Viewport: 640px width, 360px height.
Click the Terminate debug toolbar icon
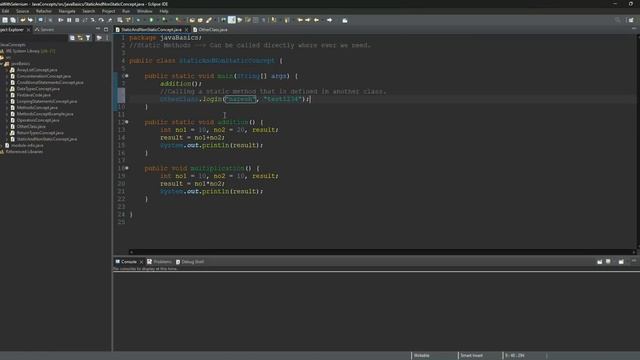pos(77,20)
